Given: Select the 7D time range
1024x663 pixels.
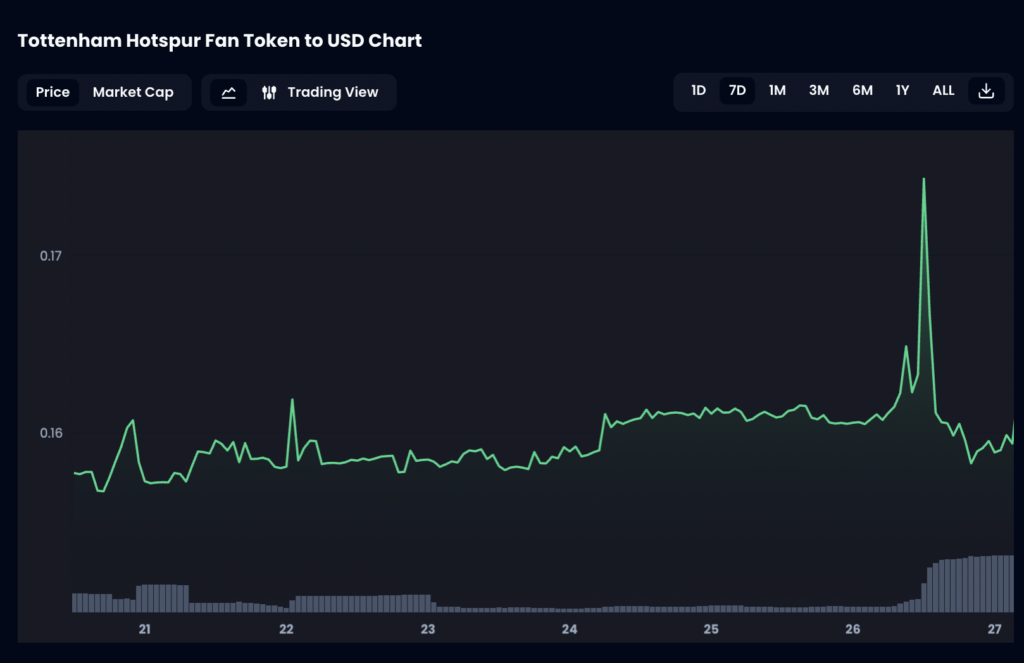Looking at the screenshot, I should 737,91.
